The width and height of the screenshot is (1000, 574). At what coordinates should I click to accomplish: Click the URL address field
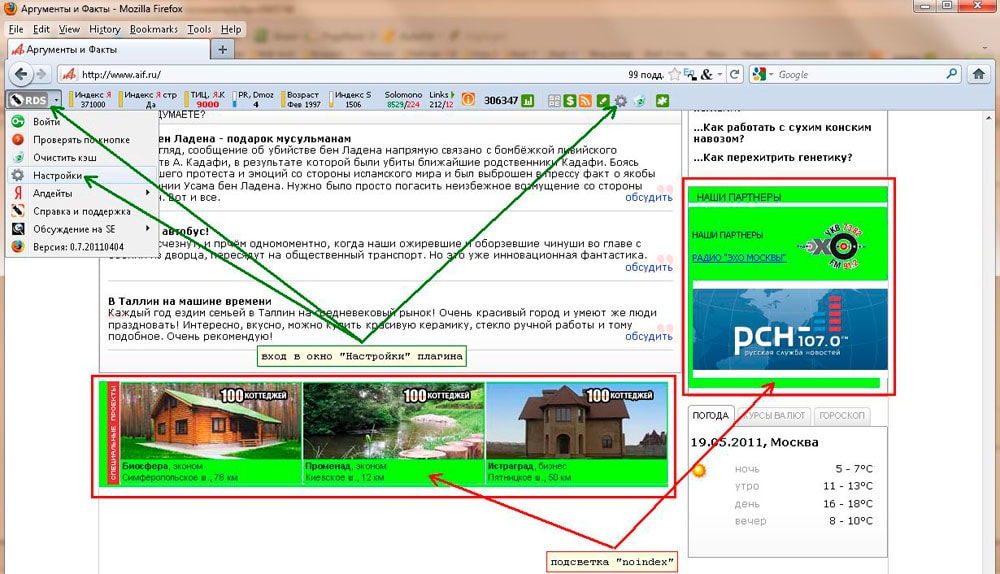pos(350,74)
